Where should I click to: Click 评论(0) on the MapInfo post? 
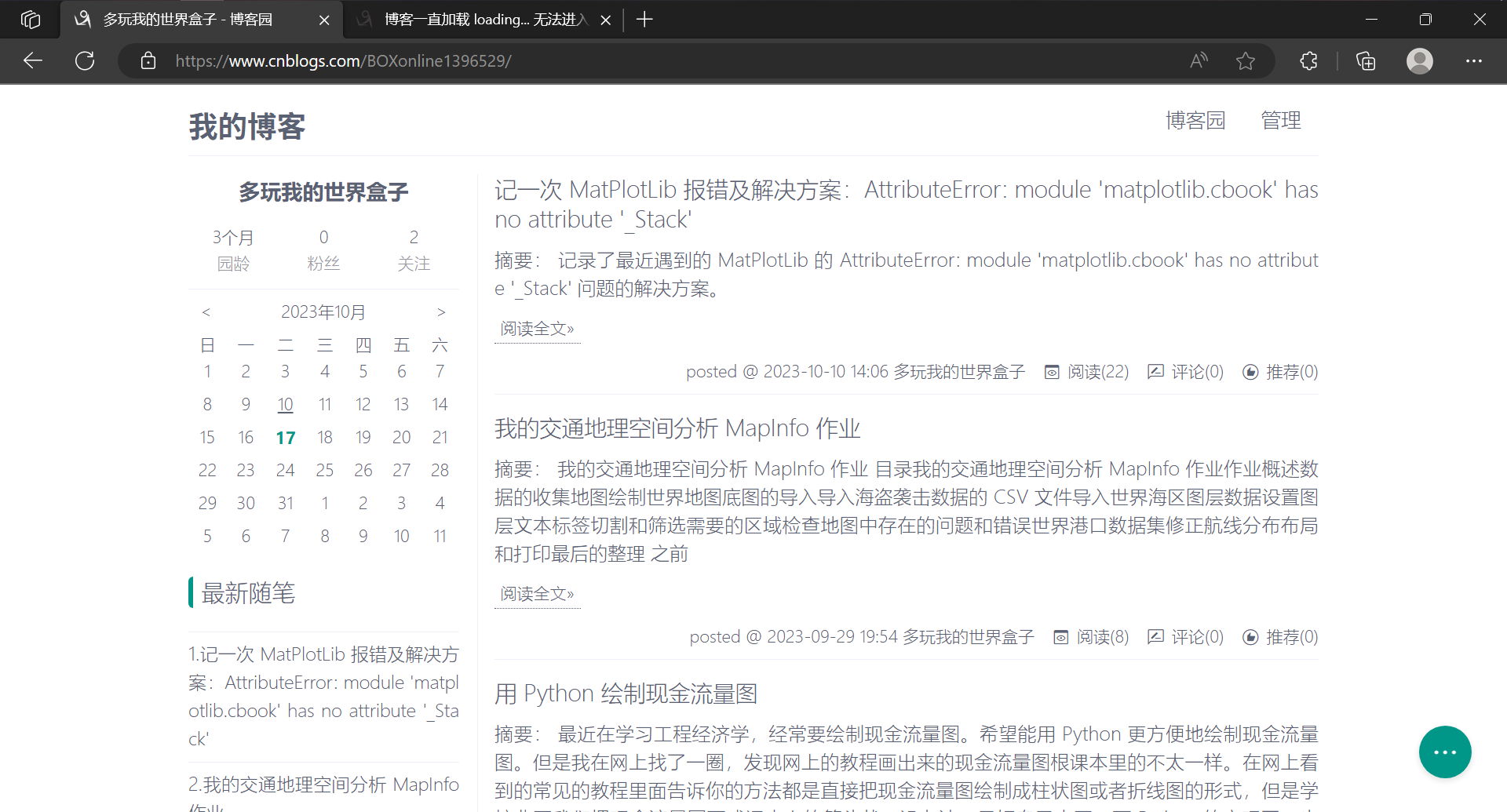click(1186, 637)
